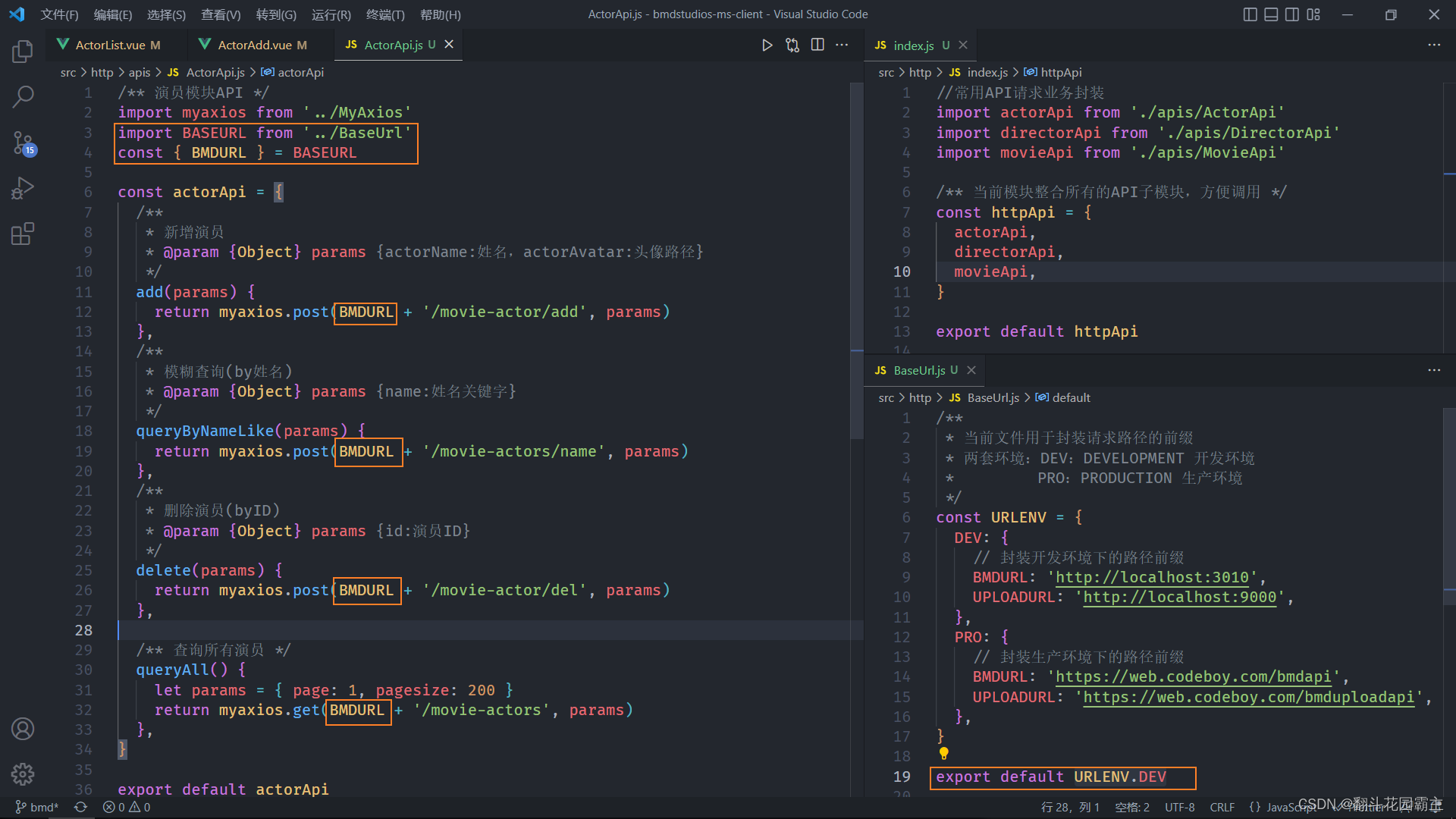Viewport: 1456px width, 819px height.
Task: Click ActorApi.js vertical scrollbar thumb
Action: 857,260
